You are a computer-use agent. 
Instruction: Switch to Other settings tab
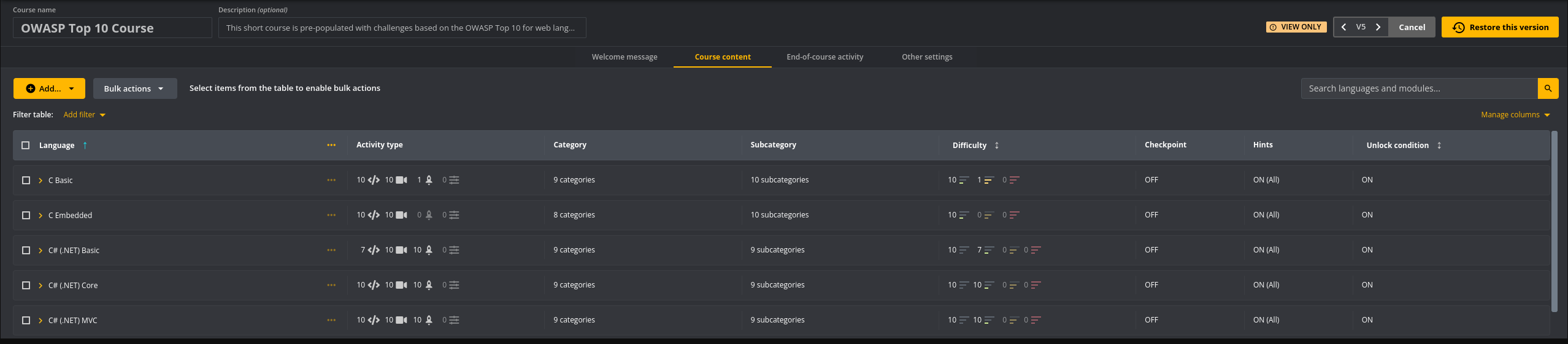tap(927, 57)
